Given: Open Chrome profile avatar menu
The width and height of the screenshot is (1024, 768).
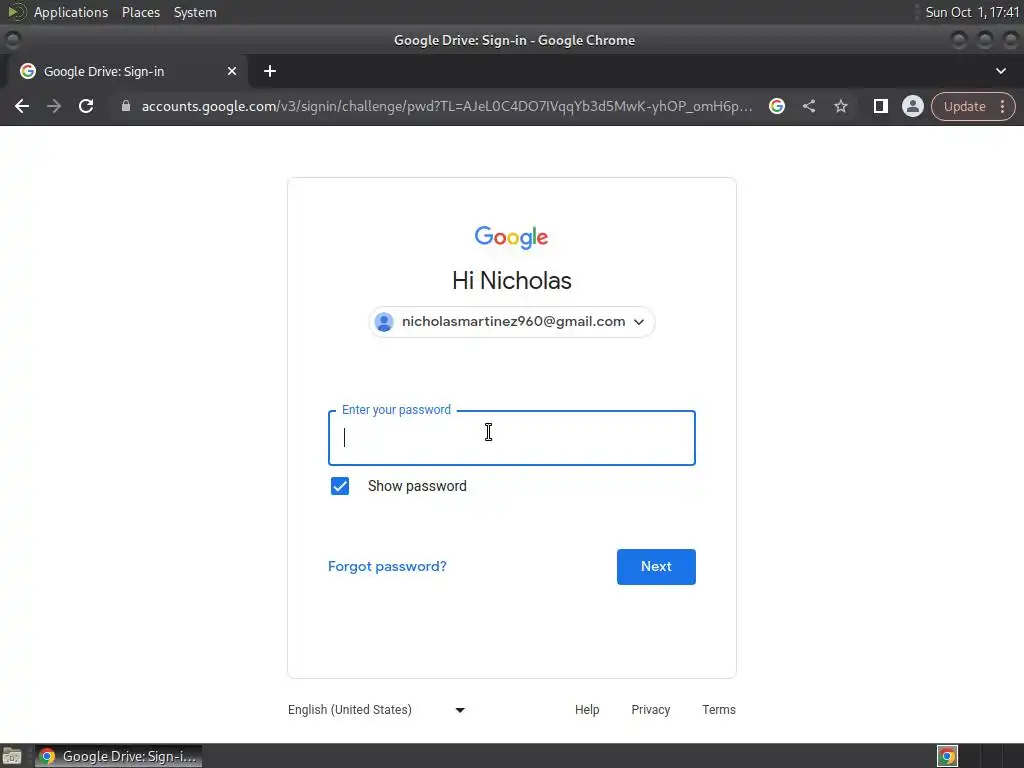Looking at the screenshot, I should [912, 106].
